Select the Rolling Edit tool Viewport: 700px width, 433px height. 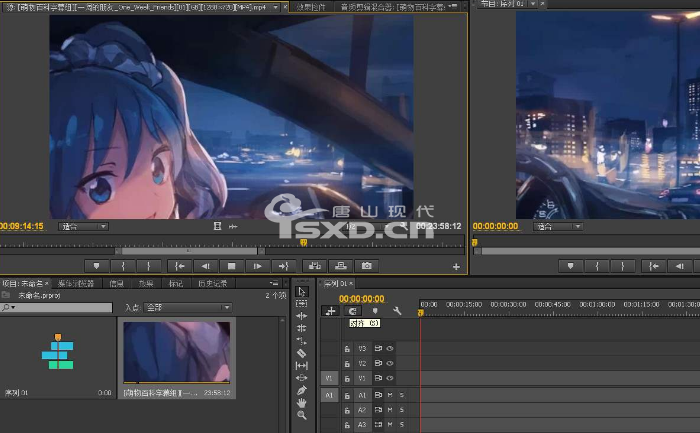[x=301, y=328]
